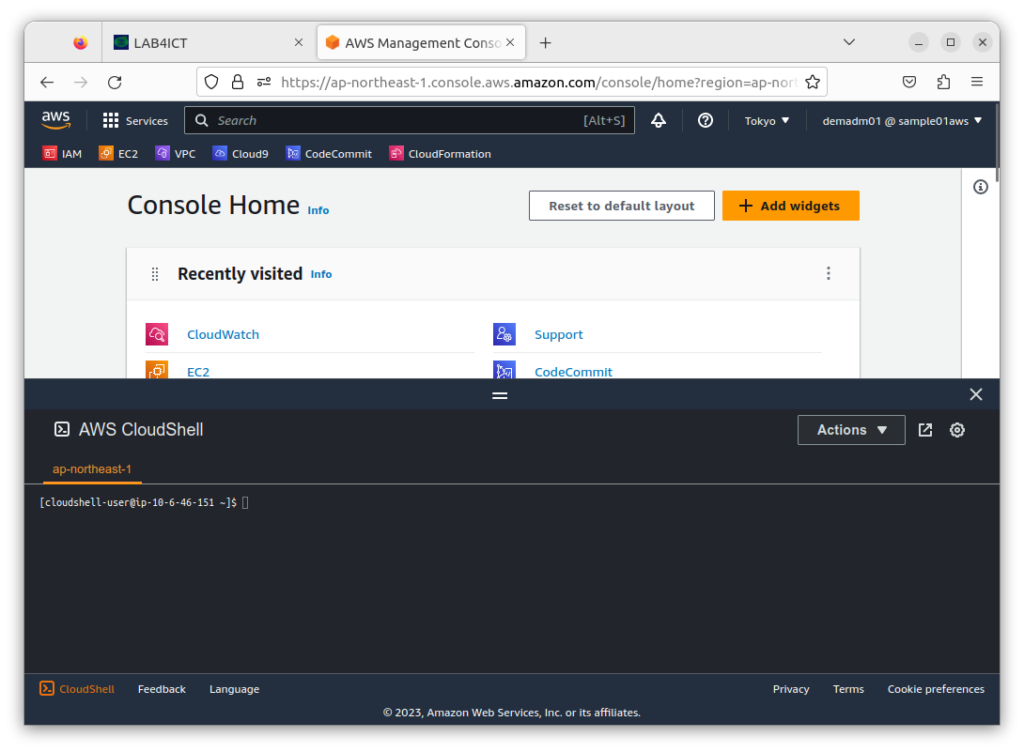This screenshot has width=1024, height=752.
Task: Open CloudShell in a new browser tab
Action: coord(925,430)
